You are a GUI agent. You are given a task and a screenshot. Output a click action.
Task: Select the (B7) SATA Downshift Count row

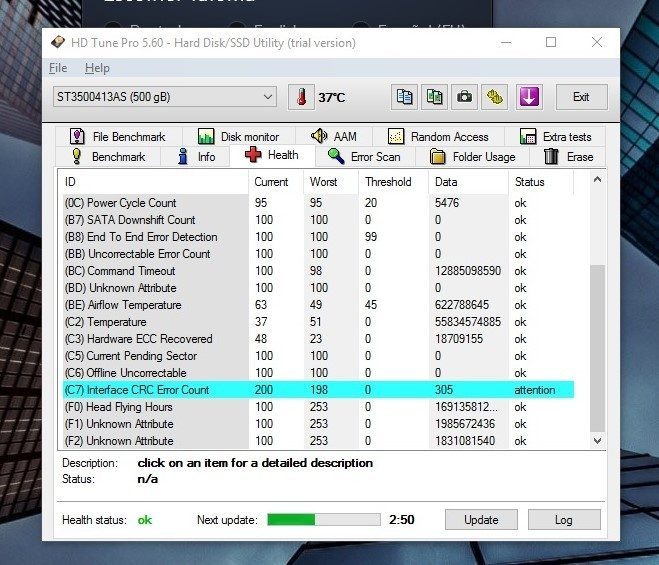[x=318, y=220]
